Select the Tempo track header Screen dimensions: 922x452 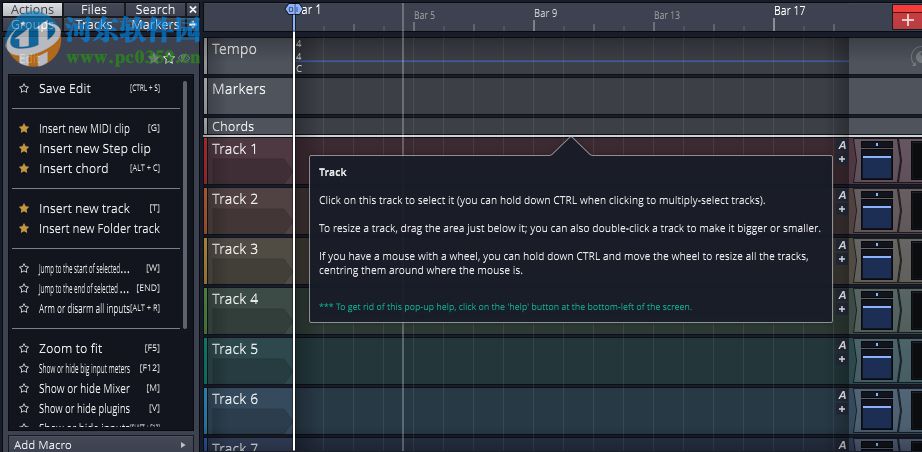point(248,56)
